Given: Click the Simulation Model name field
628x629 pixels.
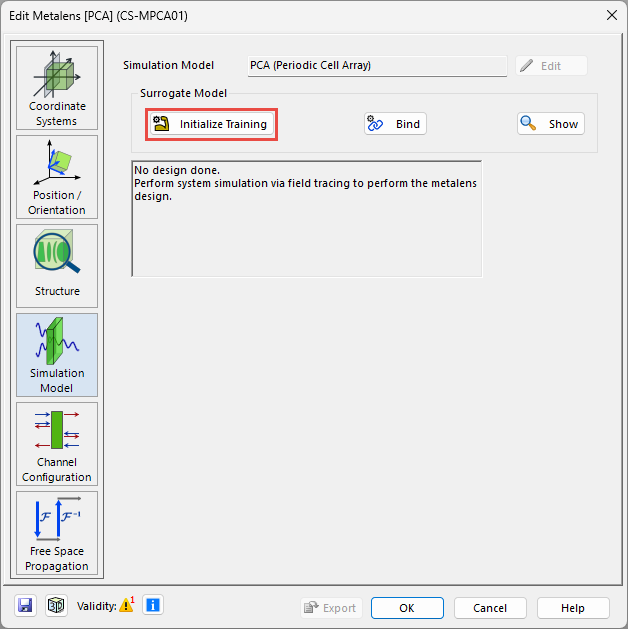Looking at the screenshot, I should 377,66.
